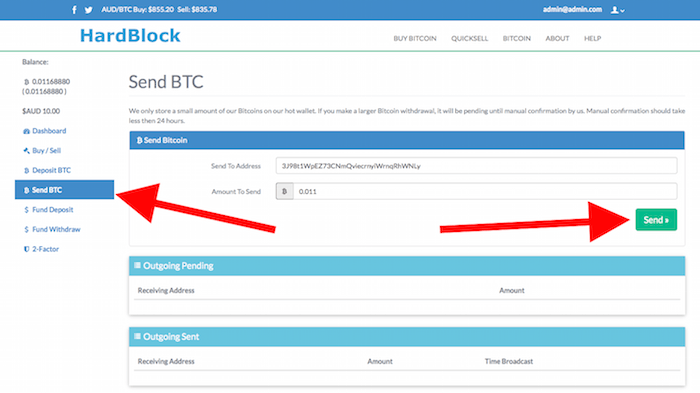Click the Deposit BTC bitcoin icon
The image size is (700, 393).
(26, 171)
